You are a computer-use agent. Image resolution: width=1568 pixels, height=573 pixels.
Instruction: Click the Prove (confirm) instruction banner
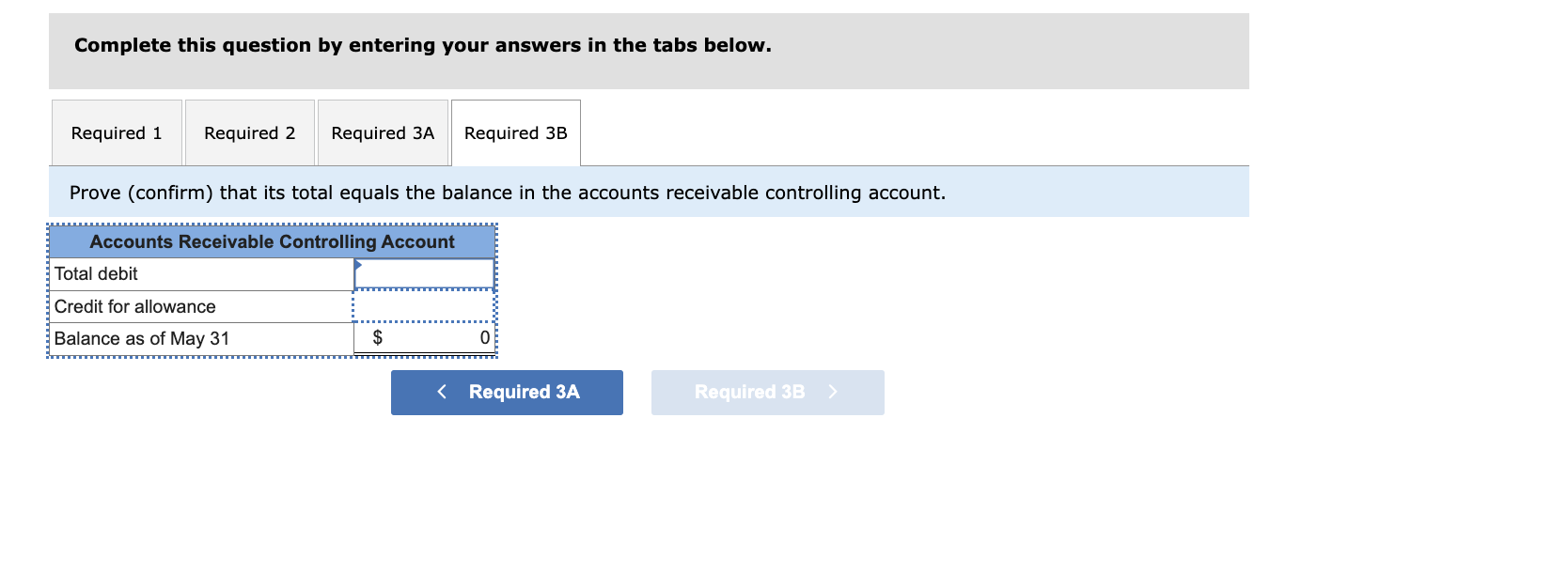click(x=508, y=193)
